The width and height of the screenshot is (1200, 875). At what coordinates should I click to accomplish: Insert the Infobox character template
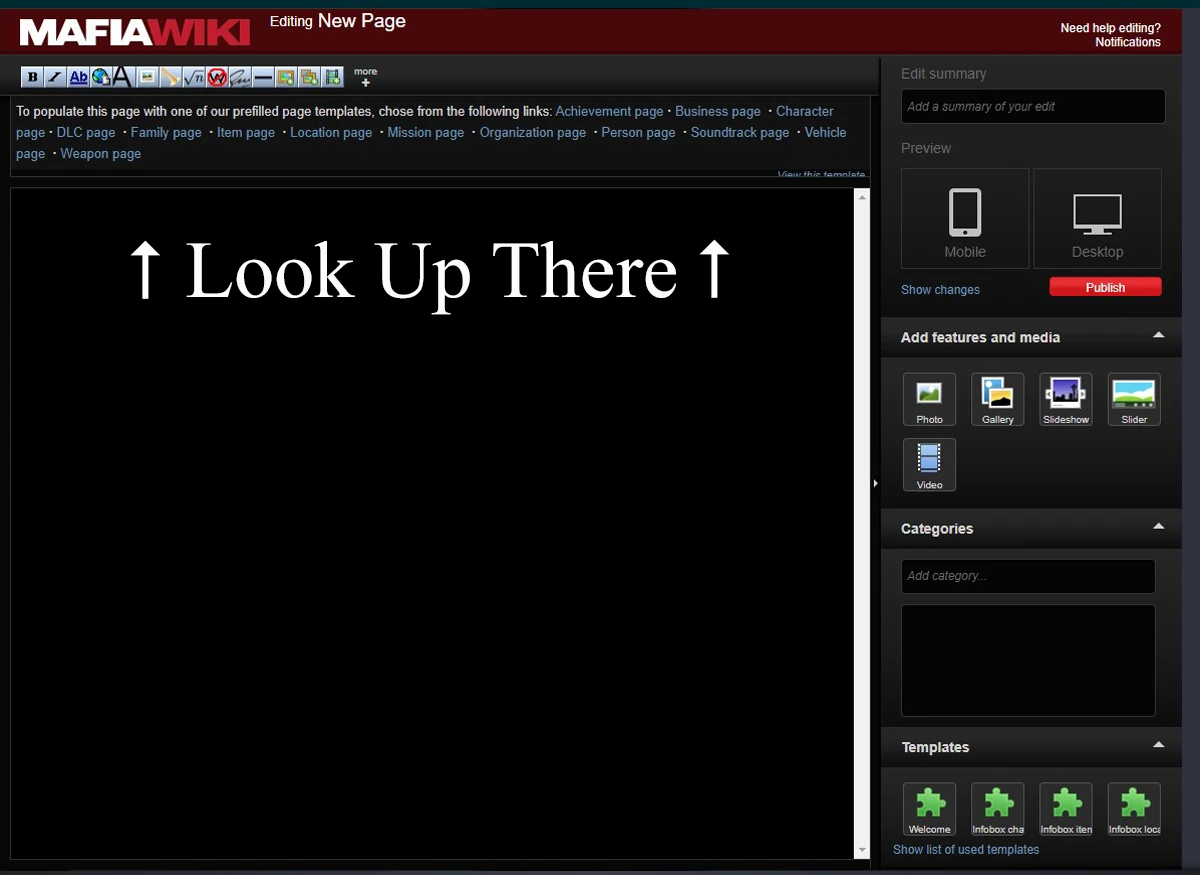point(998,809)
